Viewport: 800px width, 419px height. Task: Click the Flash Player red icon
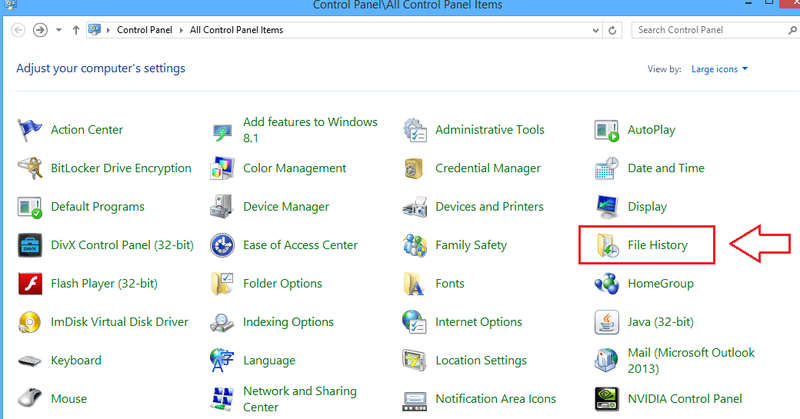30,283
